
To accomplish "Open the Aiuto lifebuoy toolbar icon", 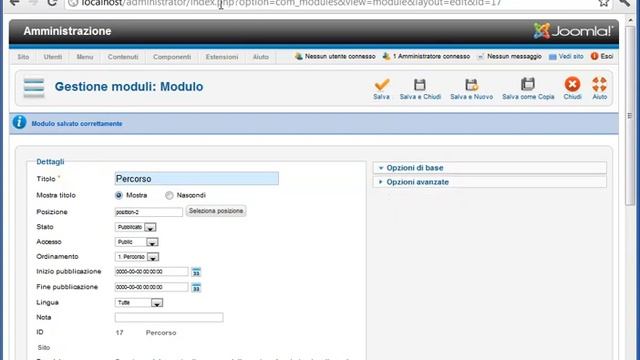I will pos(599,84).
